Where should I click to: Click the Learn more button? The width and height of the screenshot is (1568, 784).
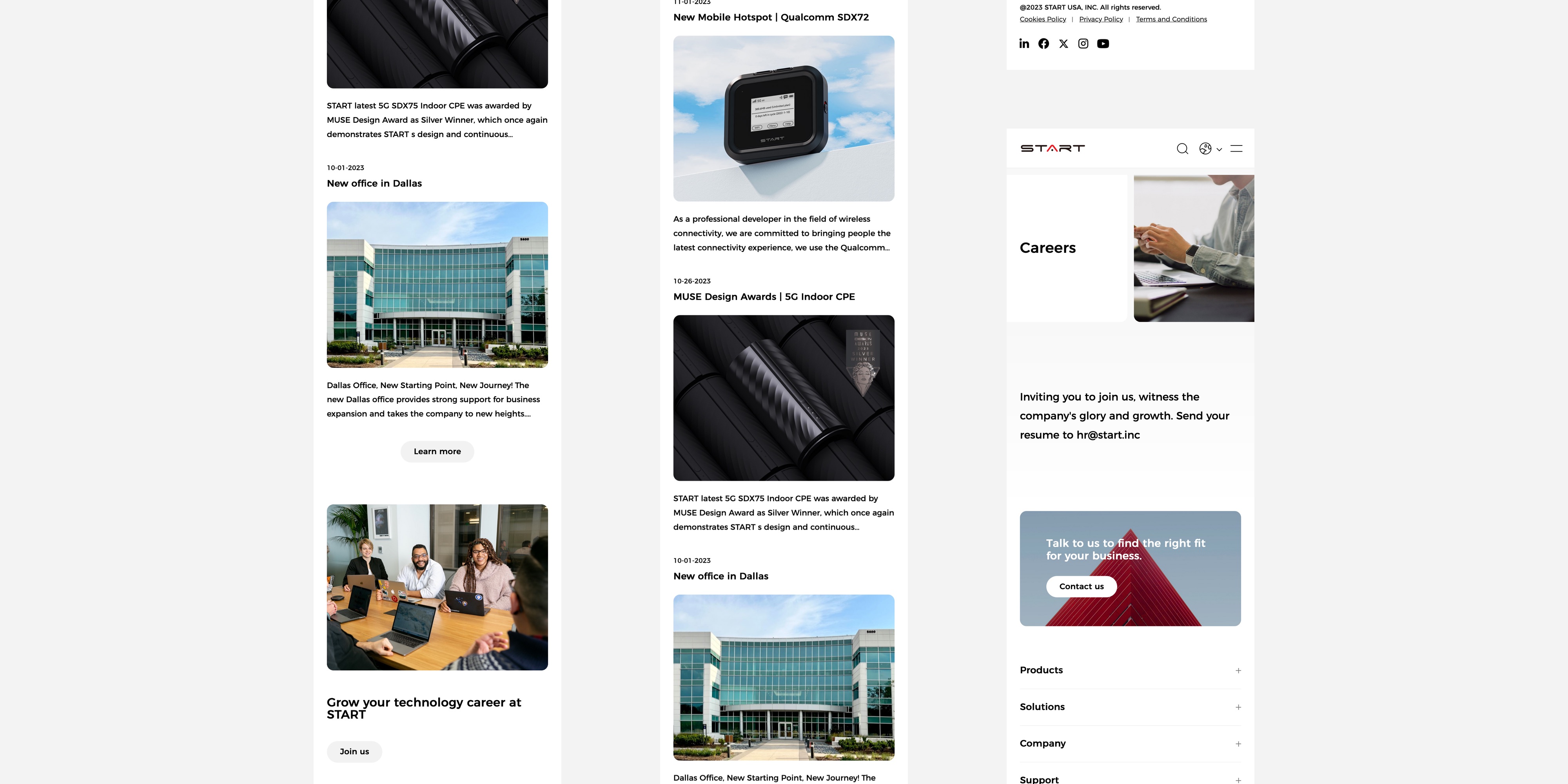click(437, 452)
